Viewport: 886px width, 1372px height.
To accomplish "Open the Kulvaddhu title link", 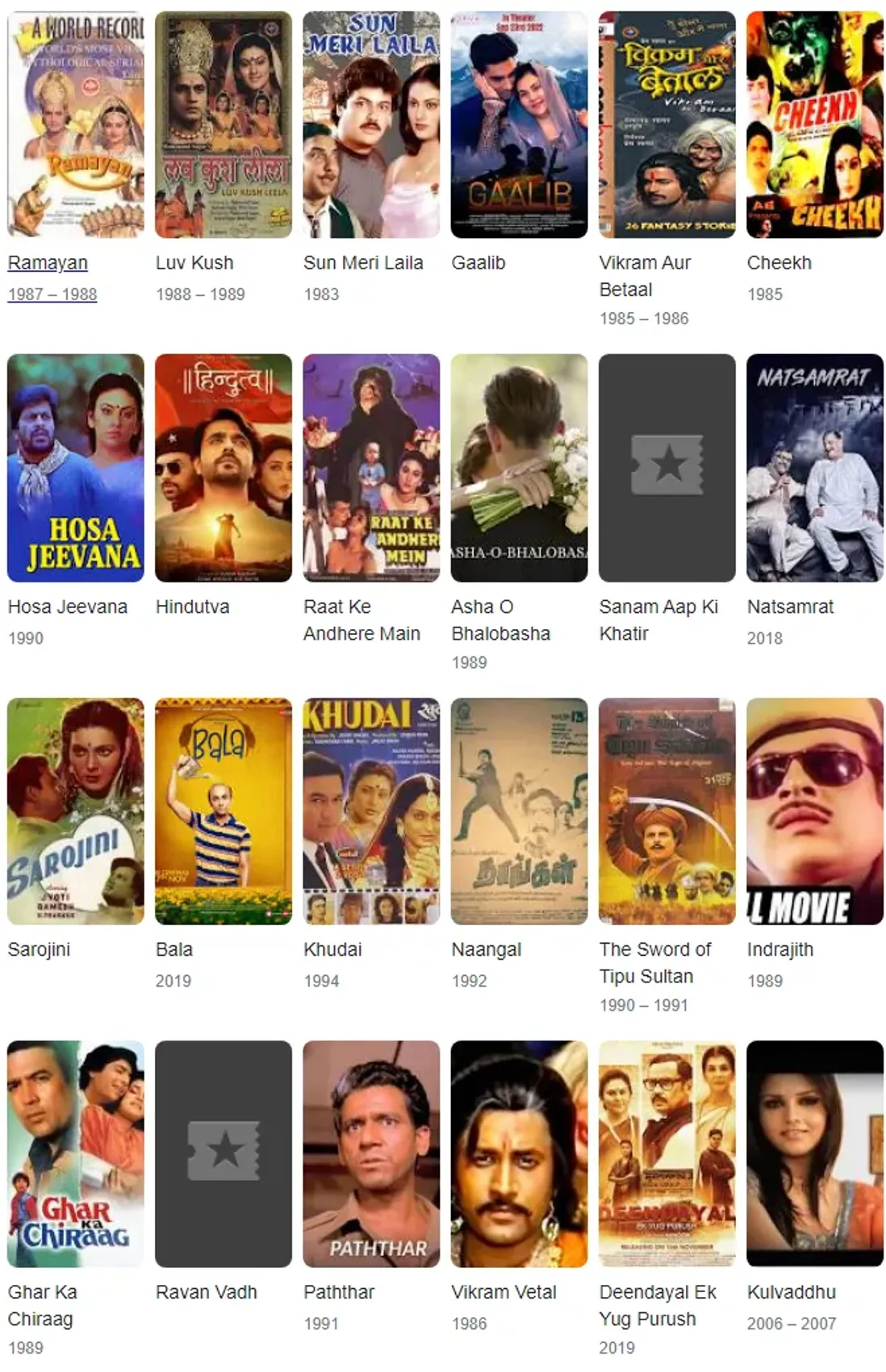I will tap(792, 1292).
